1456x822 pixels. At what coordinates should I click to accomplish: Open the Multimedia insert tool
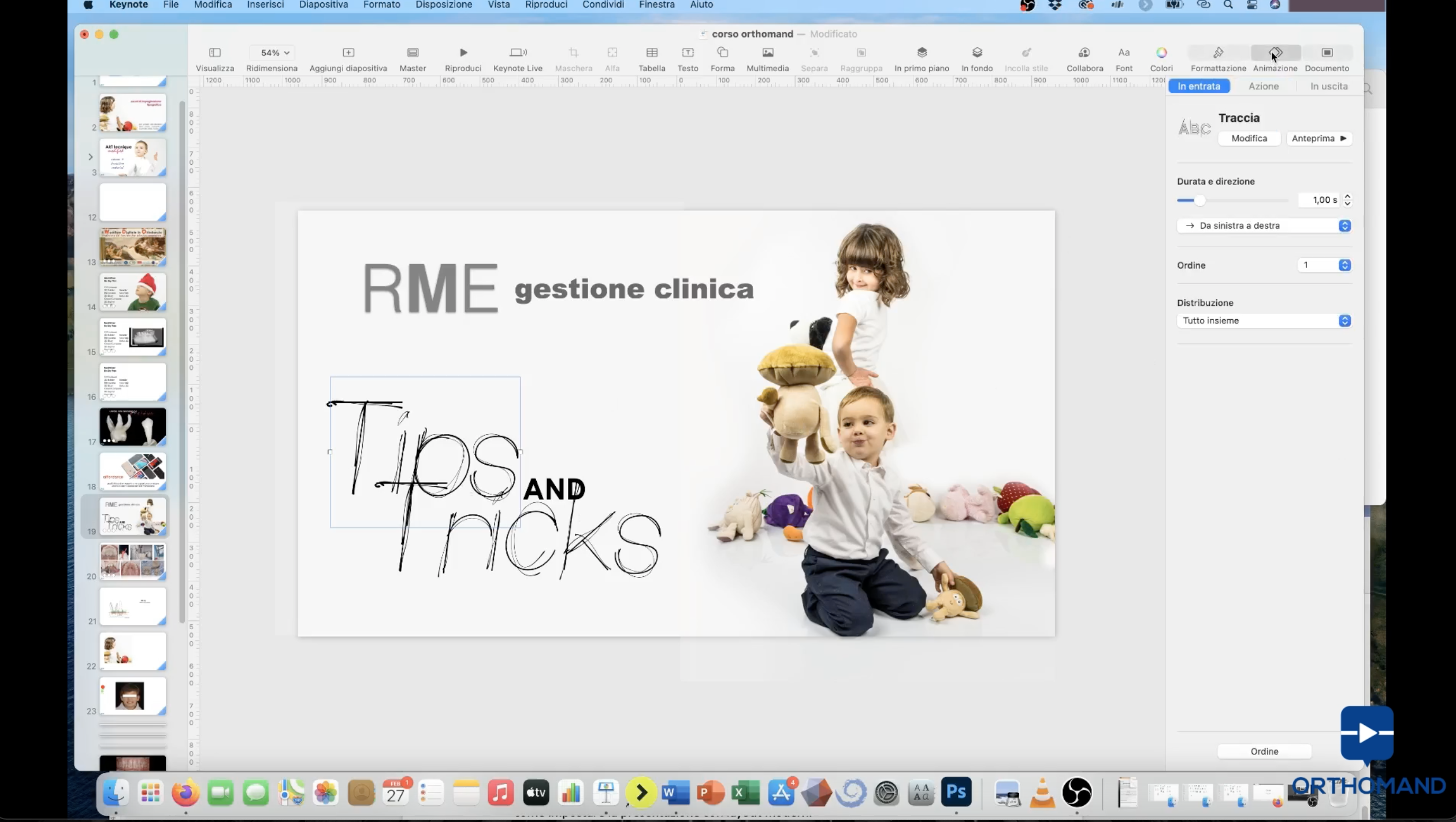pyautogui.click(x=767, y=53)
